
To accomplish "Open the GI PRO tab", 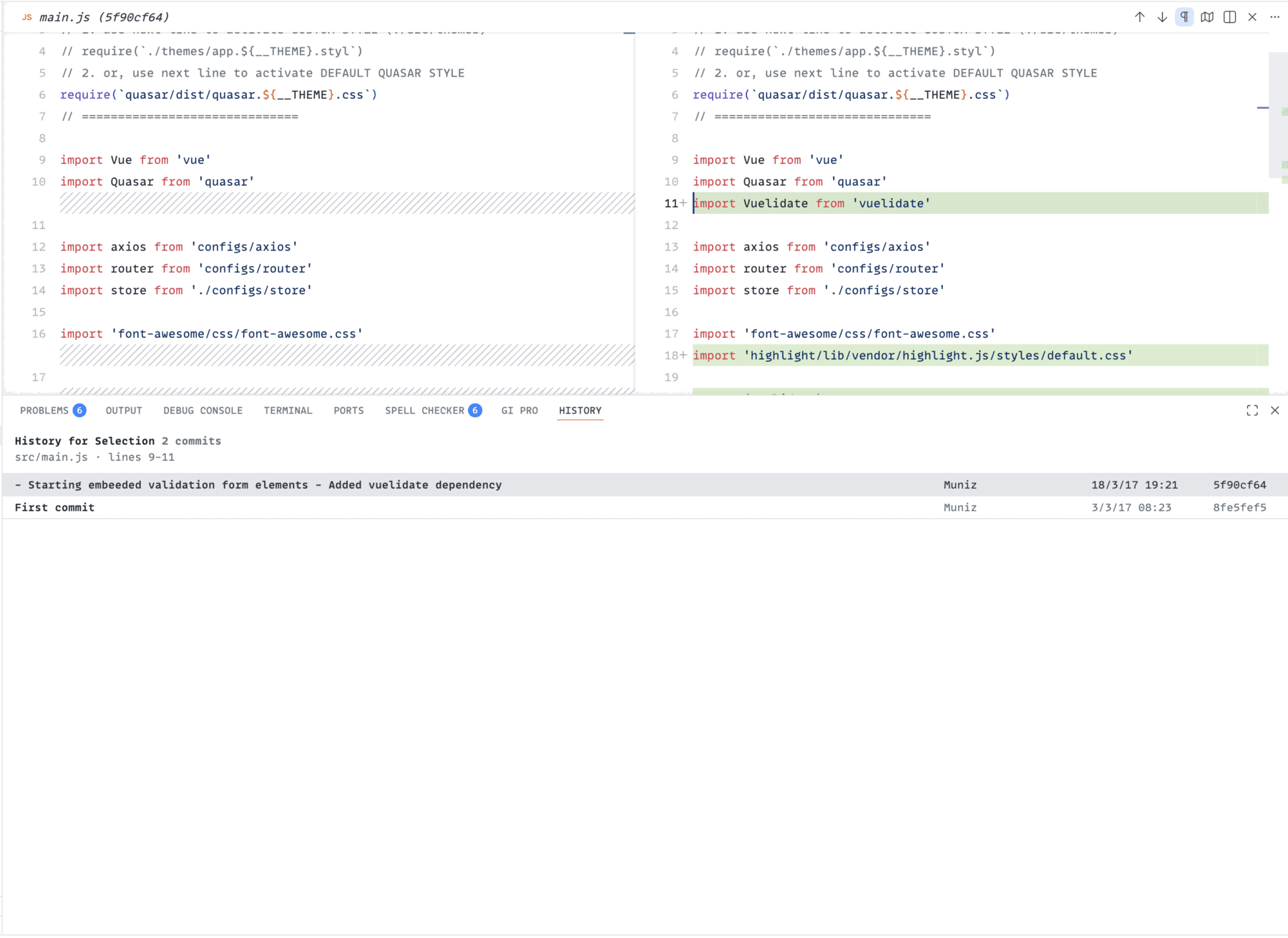I will coord(519,410).
